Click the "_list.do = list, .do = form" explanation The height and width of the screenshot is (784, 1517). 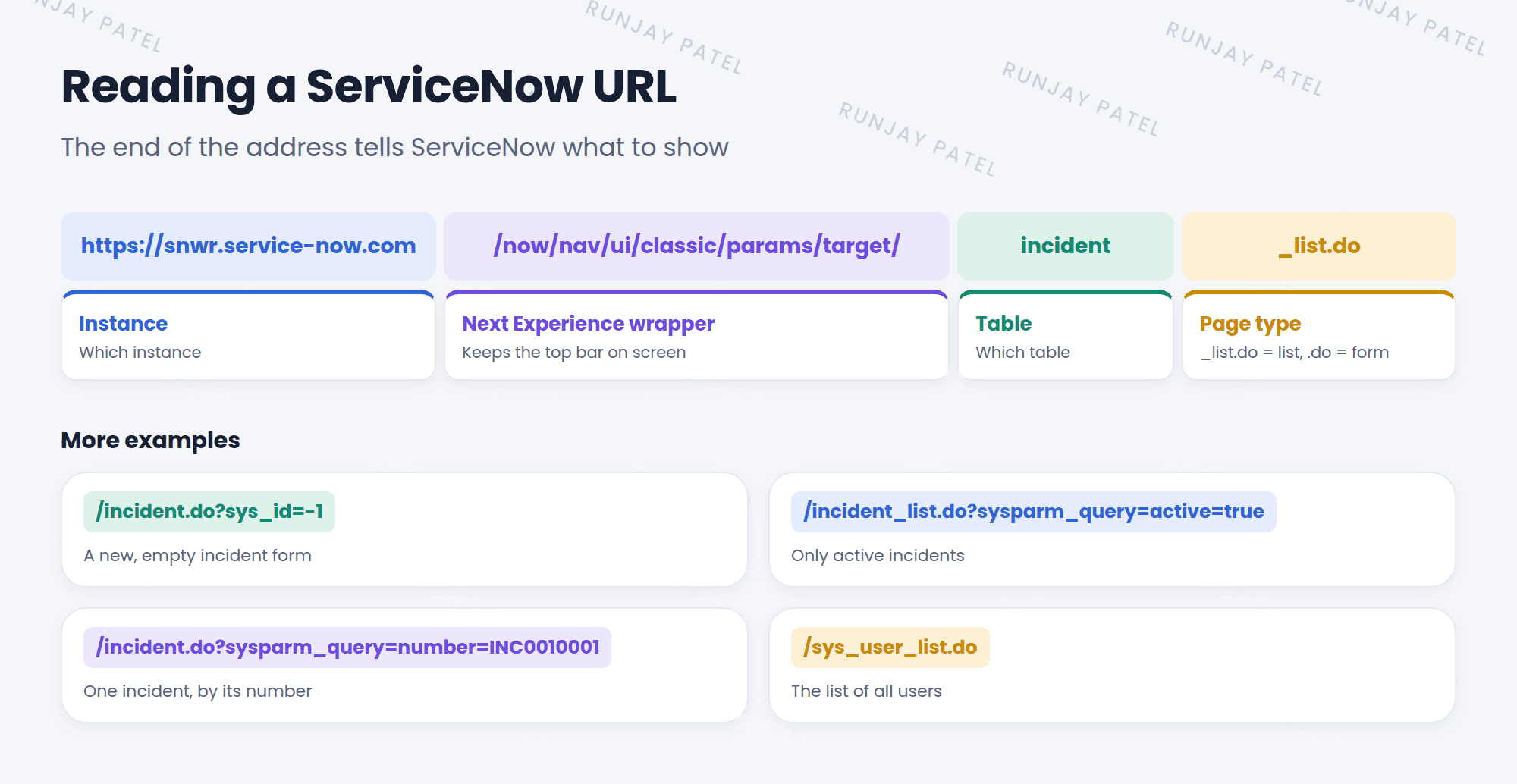click(x=1295, y=353)
